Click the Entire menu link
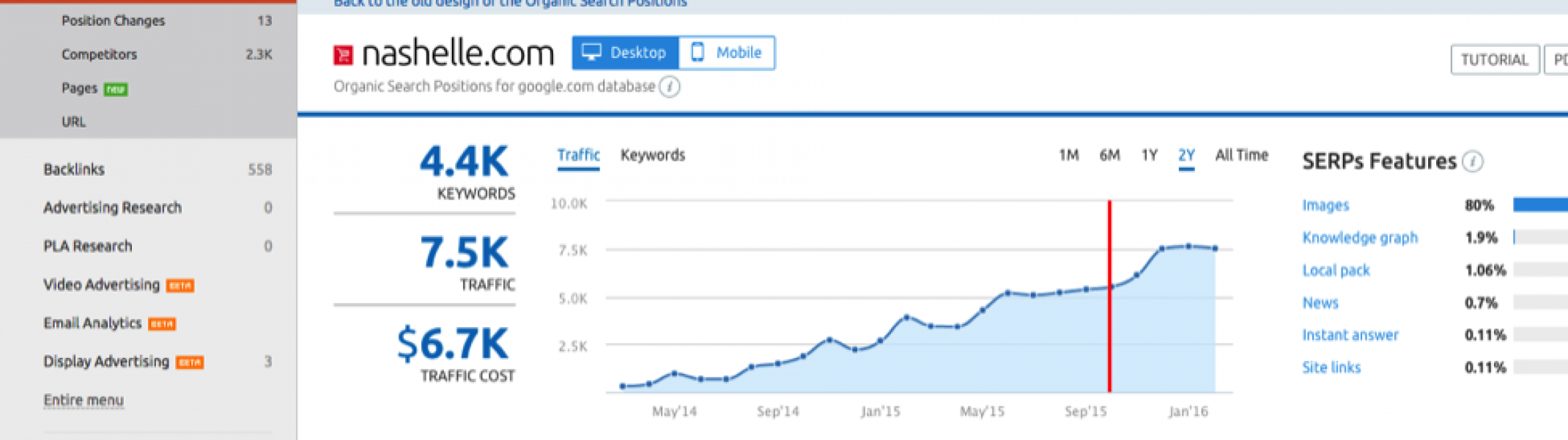This screenshot has height=440, width=1568. [84, 400]
